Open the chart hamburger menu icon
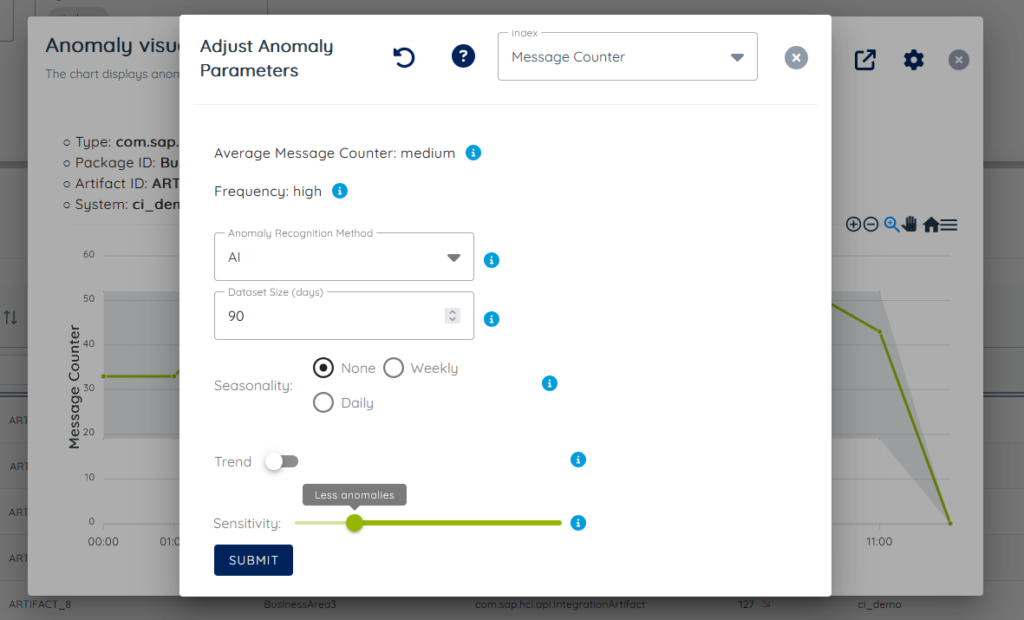The height and width of the screenshot is (620, 1024). [x=948, y=224]
